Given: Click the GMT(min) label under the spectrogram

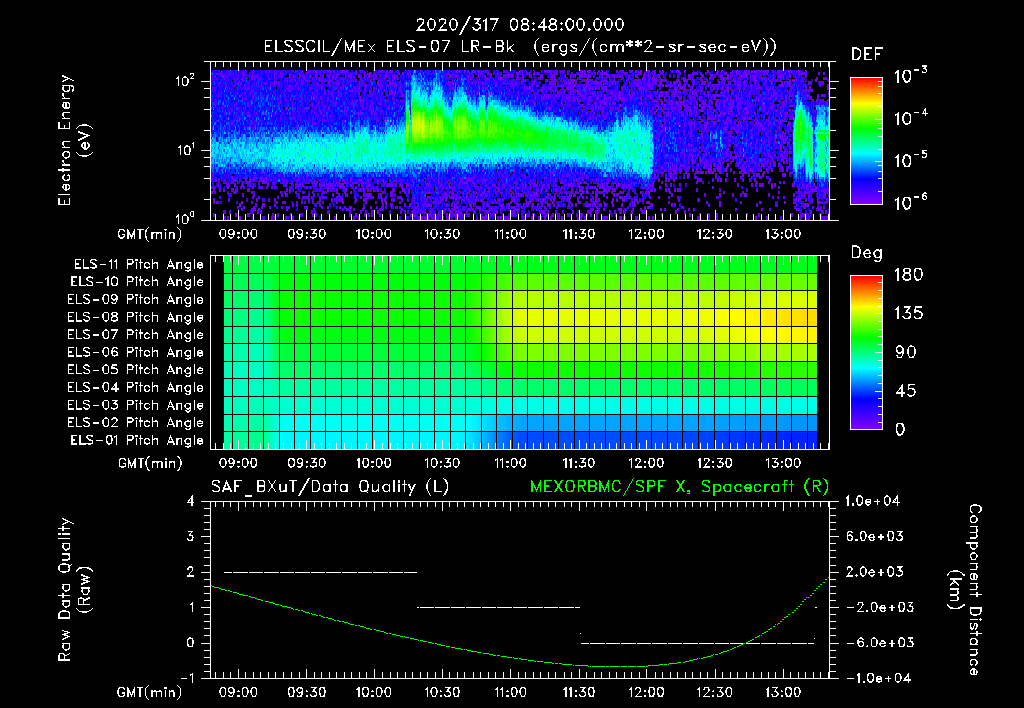Looking at the screenshot, I should click(x=150, y=235).
